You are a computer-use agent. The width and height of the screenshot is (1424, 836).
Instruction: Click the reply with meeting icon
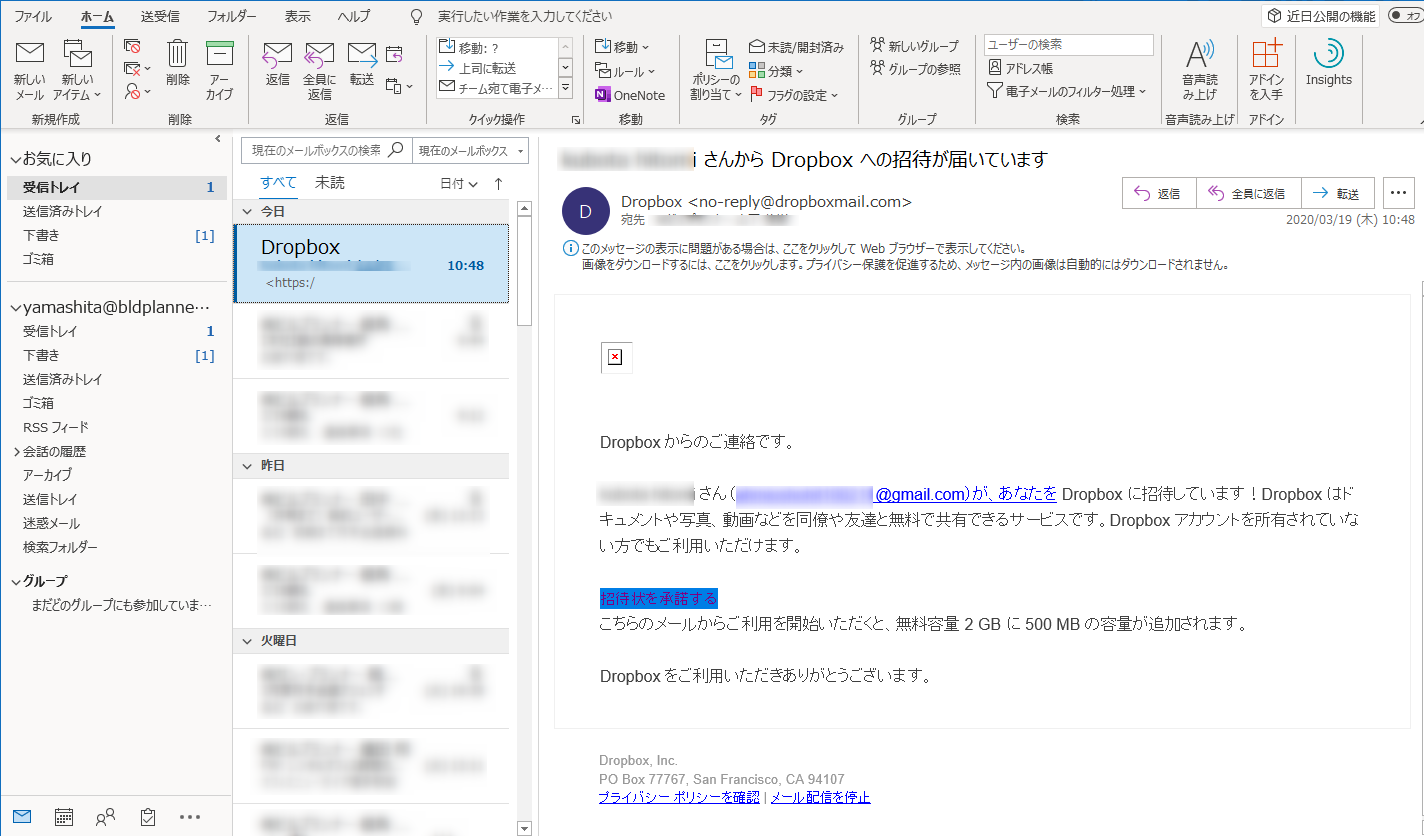click(394, 54)
